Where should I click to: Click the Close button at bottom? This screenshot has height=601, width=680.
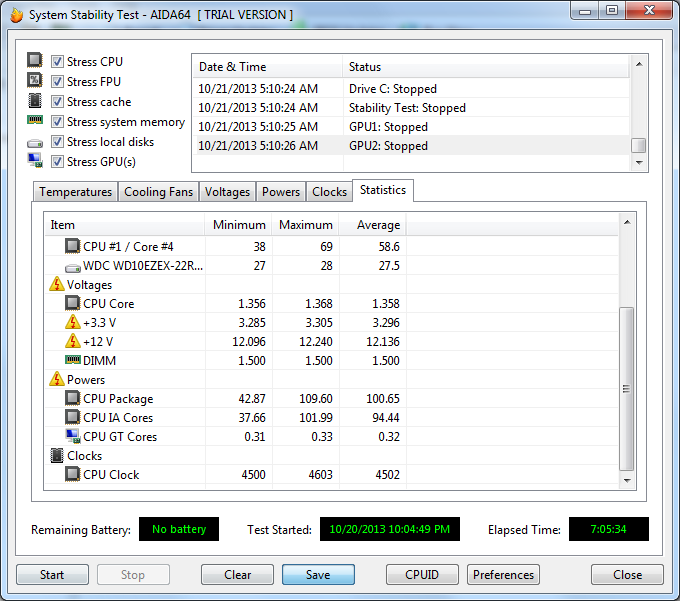(x=627, y=575)
